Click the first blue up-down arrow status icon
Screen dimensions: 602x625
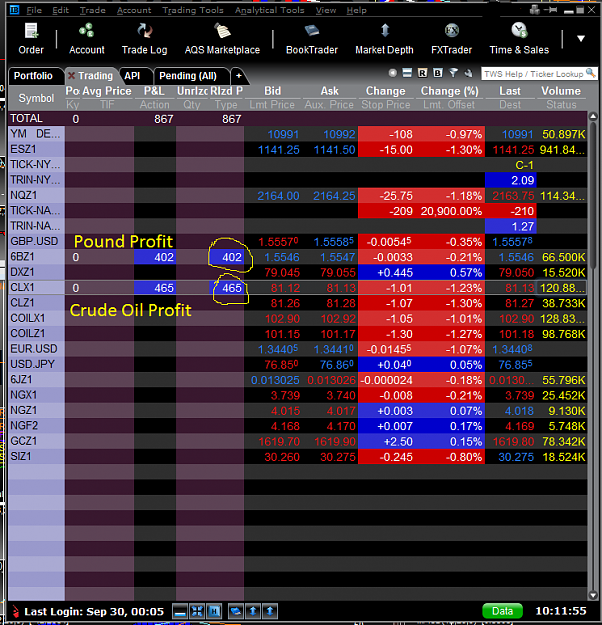[x=253, y=611]
